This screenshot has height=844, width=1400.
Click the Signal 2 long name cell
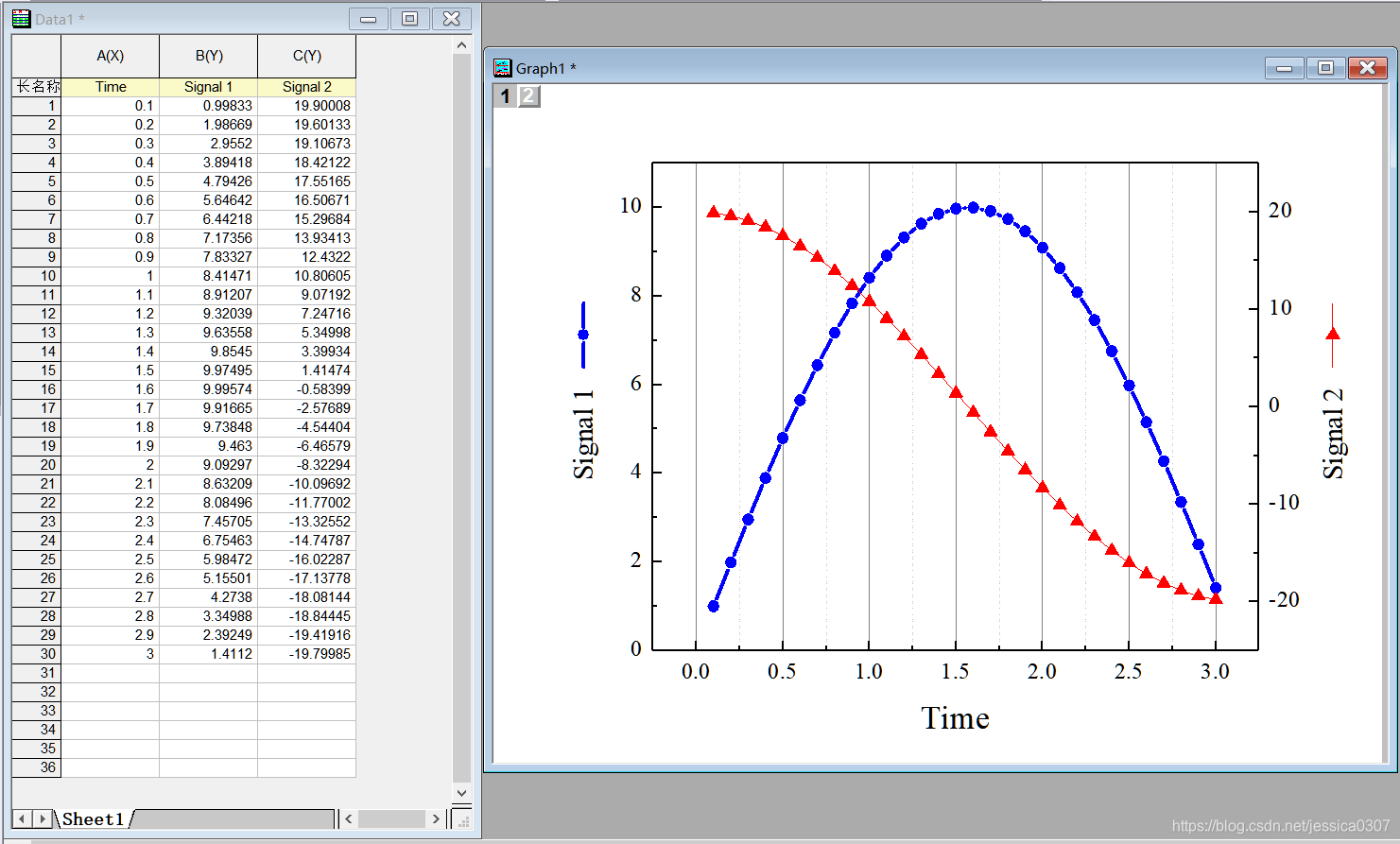pyautogui.click(x=307, y=87)
